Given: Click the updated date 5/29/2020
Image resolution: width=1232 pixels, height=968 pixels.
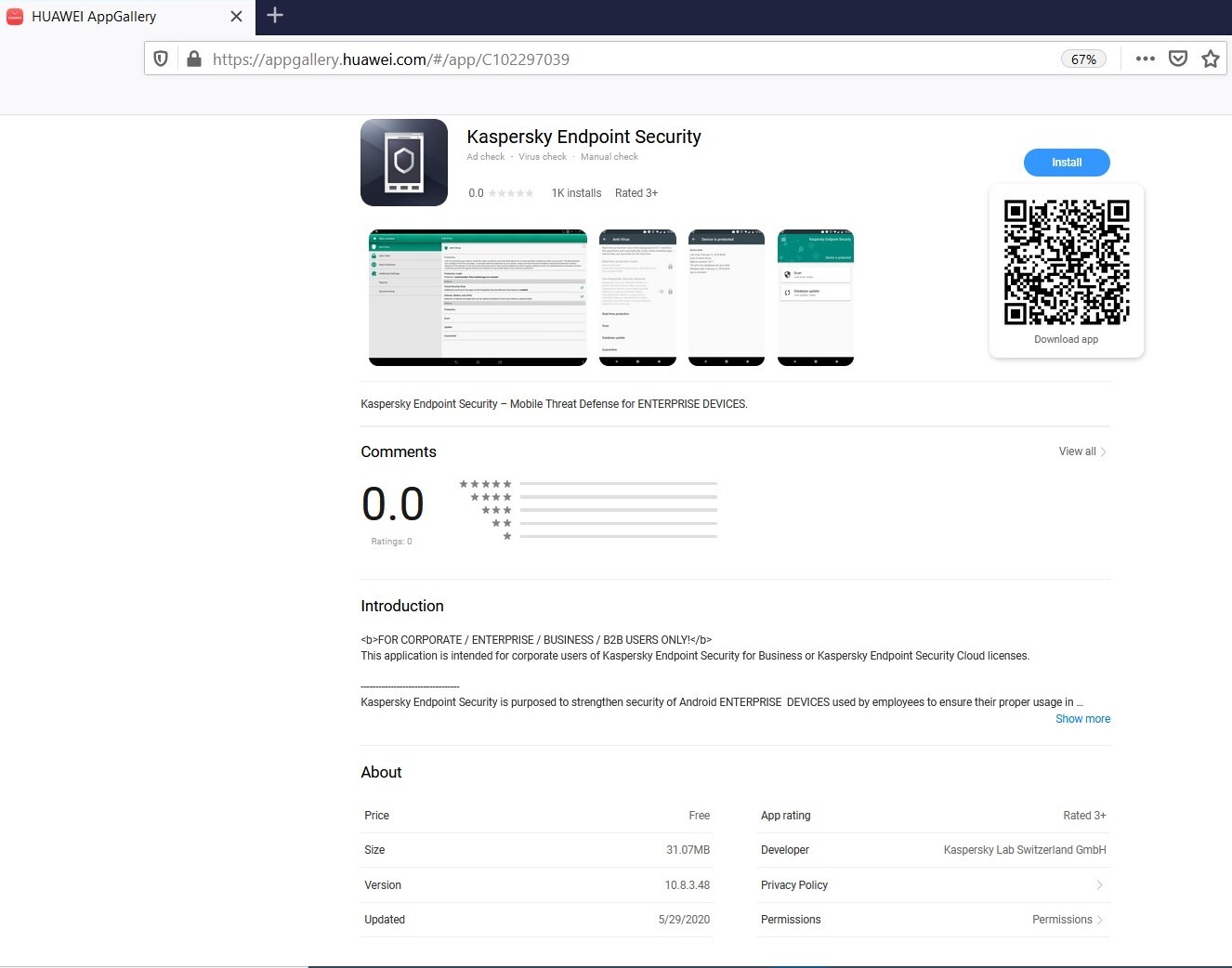Looking at the screenshot, I should (x=685, y=920).
